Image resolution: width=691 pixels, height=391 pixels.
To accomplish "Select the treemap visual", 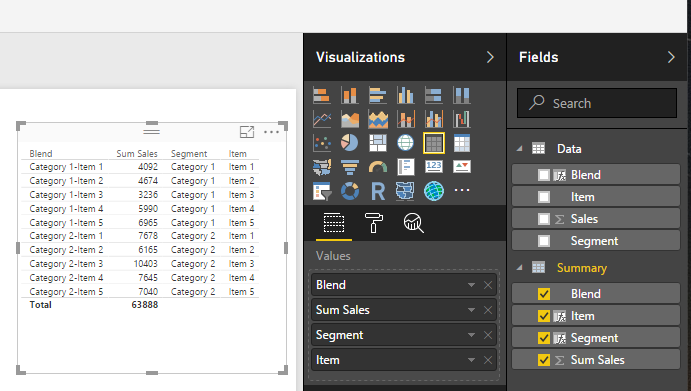I will click(x=378, y=143).
